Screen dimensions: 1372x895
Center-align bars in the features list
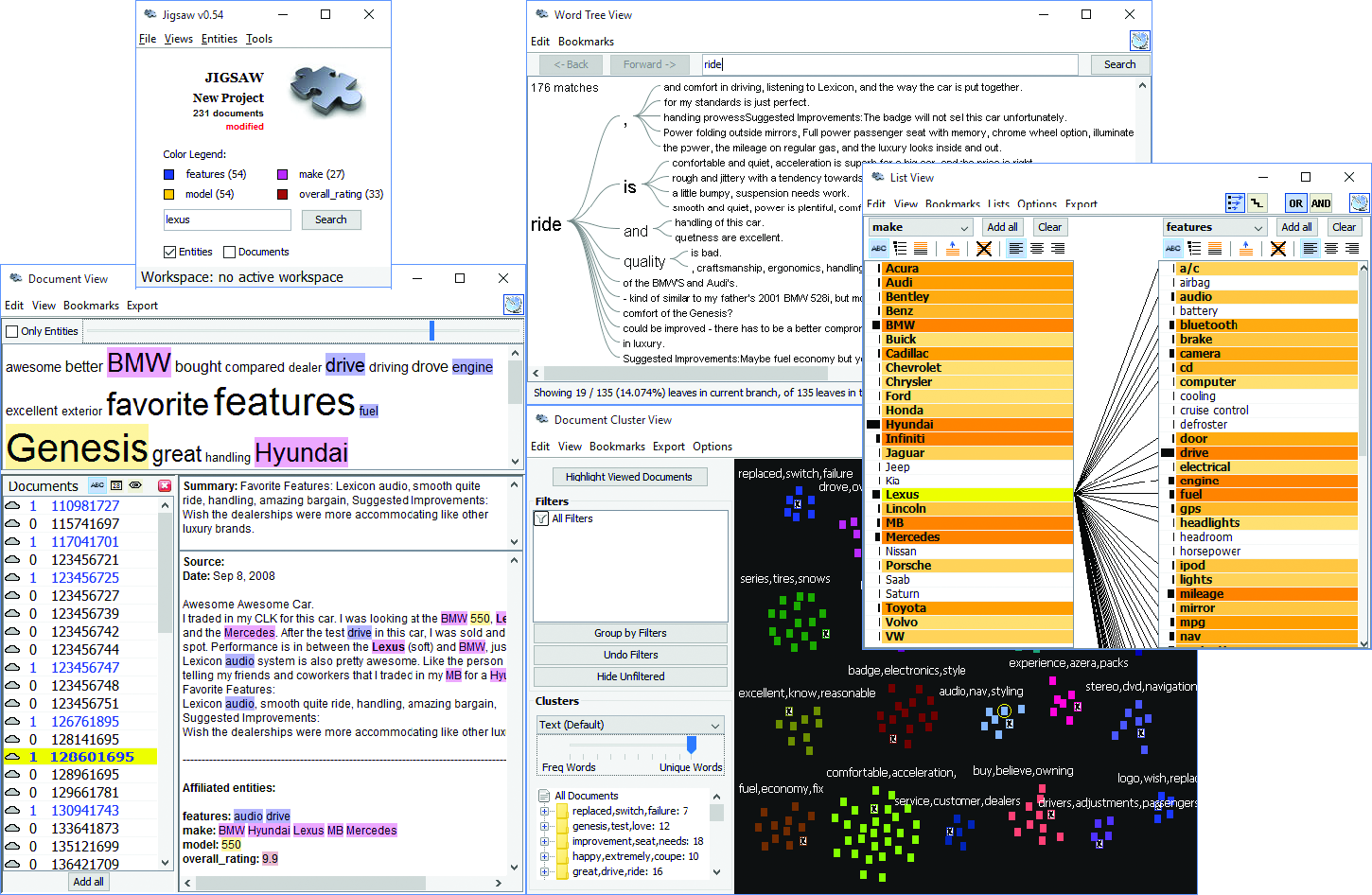[1331, 249]
